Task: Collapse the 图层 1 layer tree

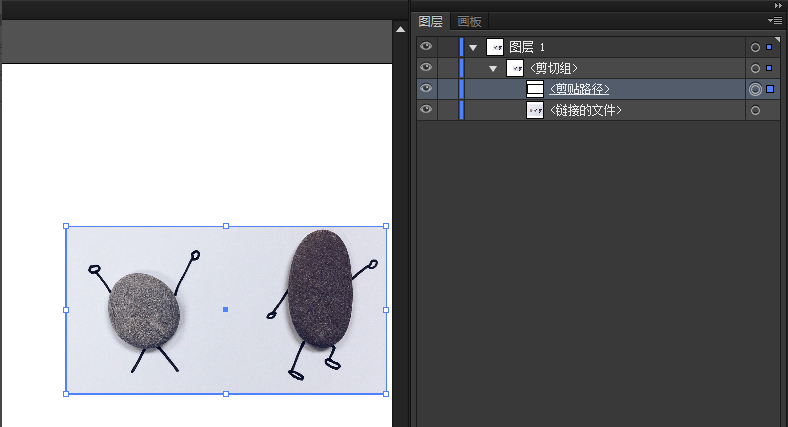Action: [x=473, y=47]
